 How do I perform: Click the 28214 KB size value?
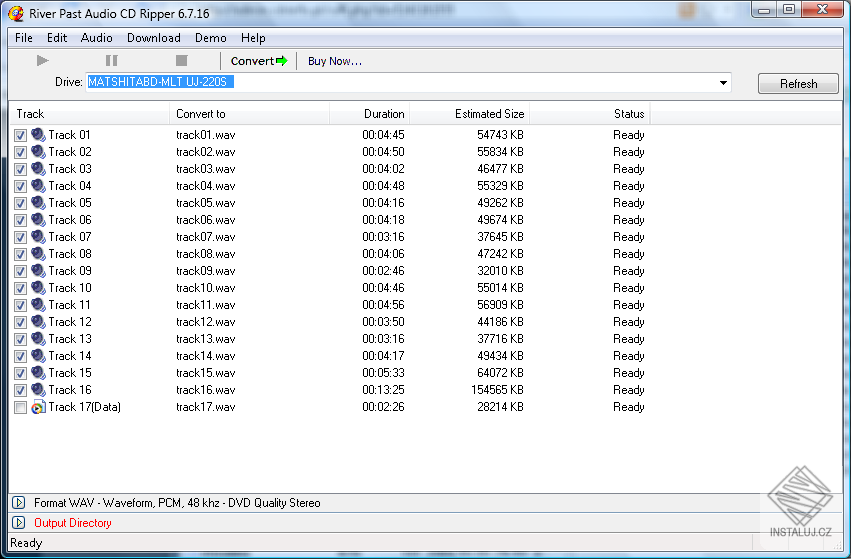tap(500, 407)
